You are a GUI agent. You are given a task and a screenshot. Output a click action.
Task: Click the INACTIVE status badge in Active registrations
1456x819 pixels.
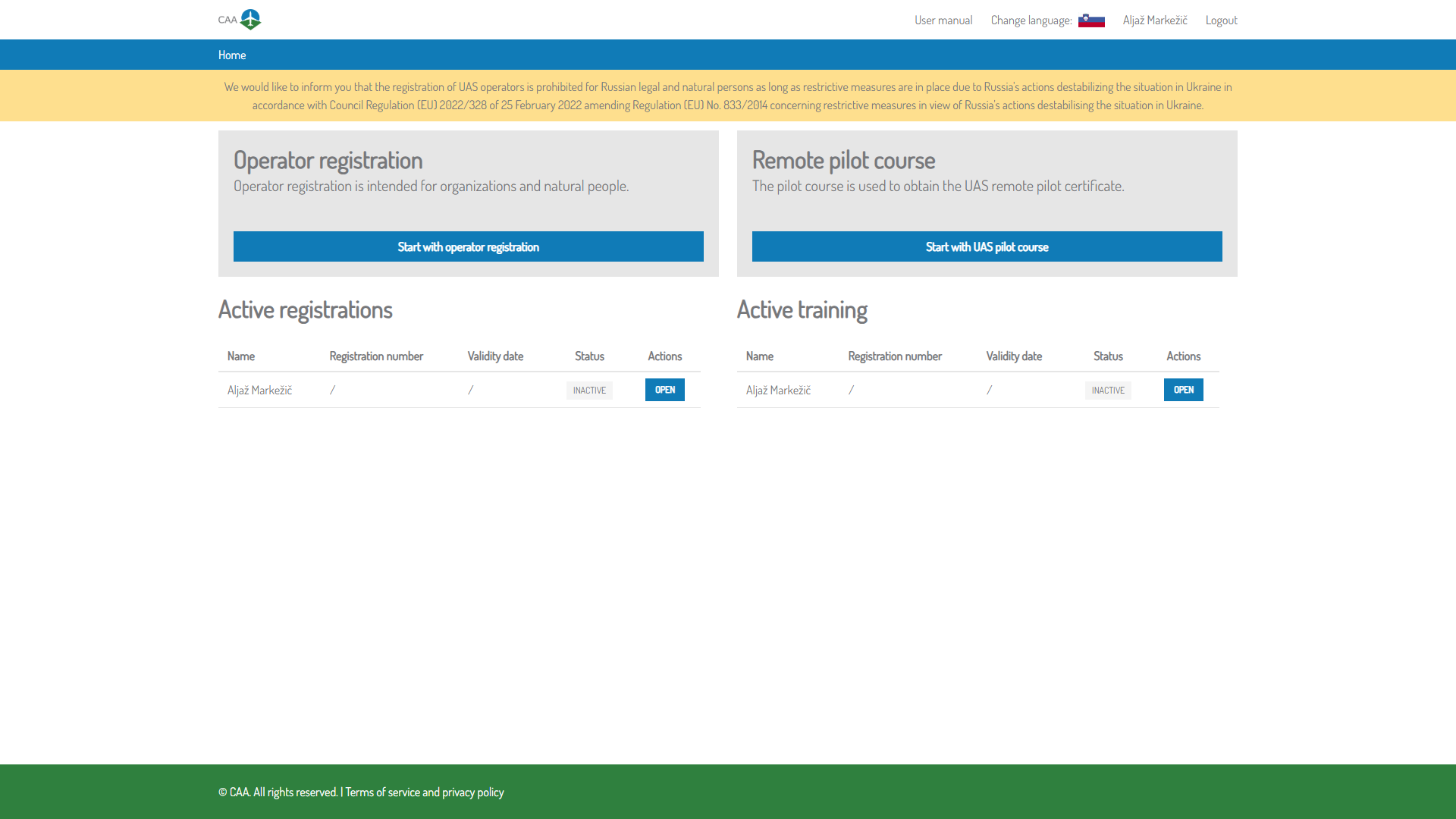(589, 391)
